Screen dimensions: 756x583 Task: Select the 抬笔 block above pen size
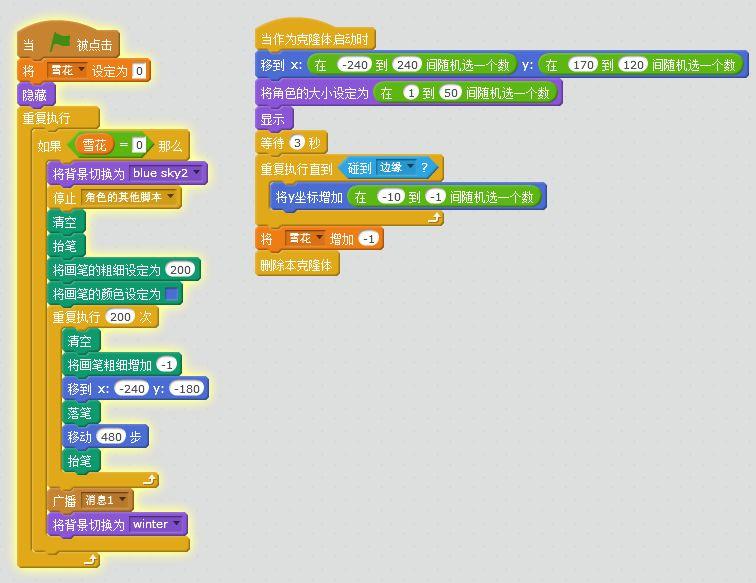(x=66, y=245)
